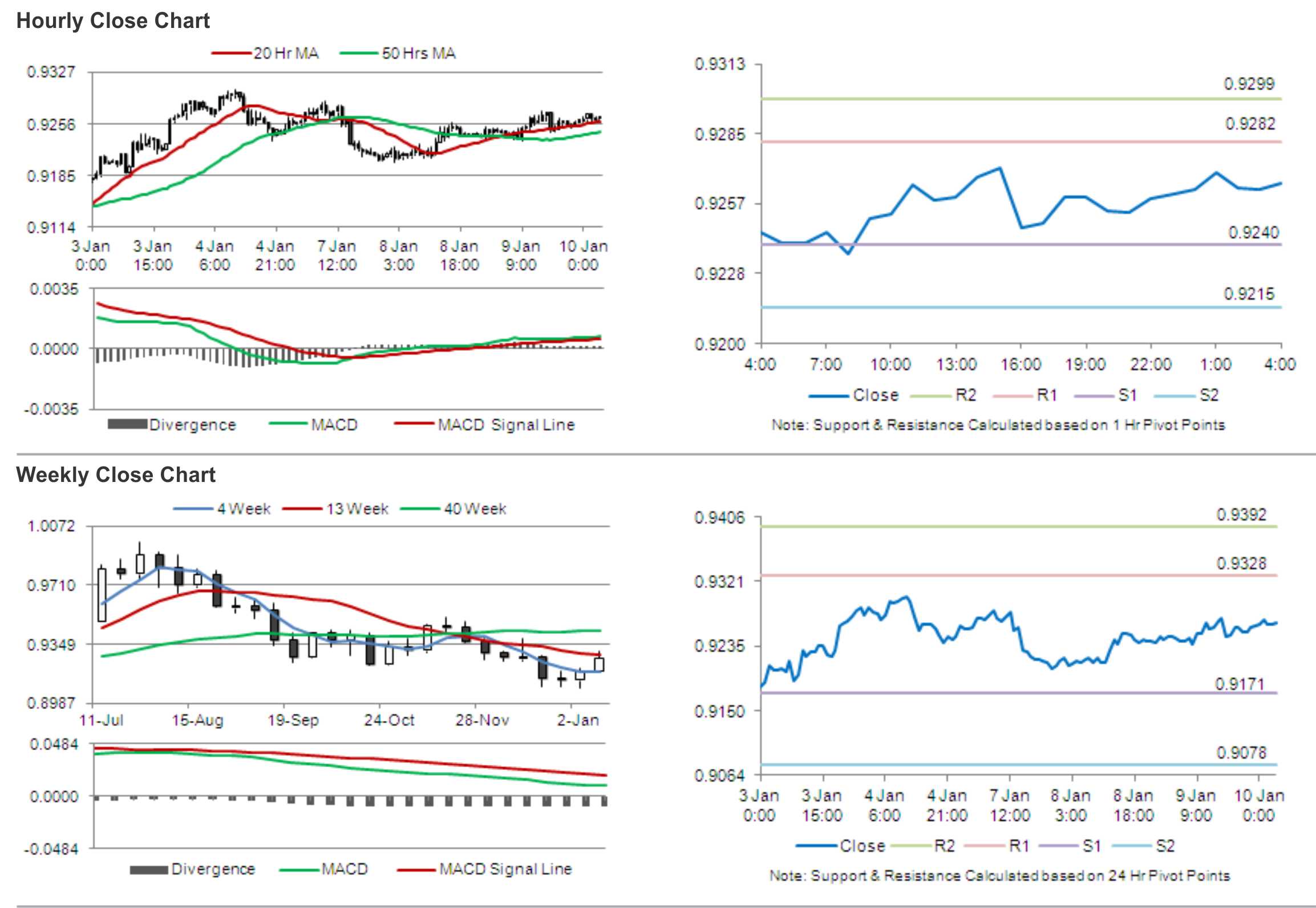This screenshot has height=908, width=1316.
Task: Click the 7:00 time label
Action: 825,364
